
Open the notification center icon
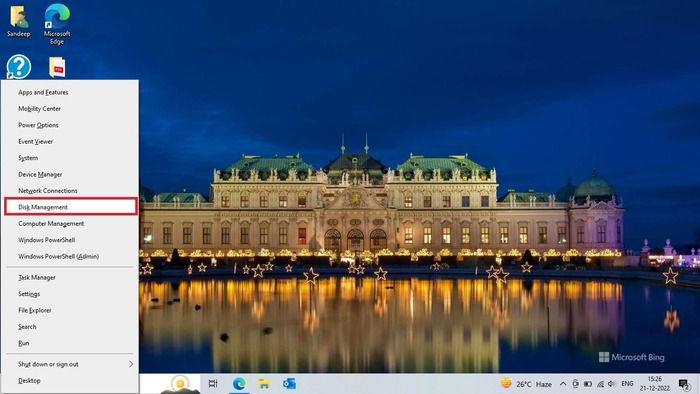[683, 384]
